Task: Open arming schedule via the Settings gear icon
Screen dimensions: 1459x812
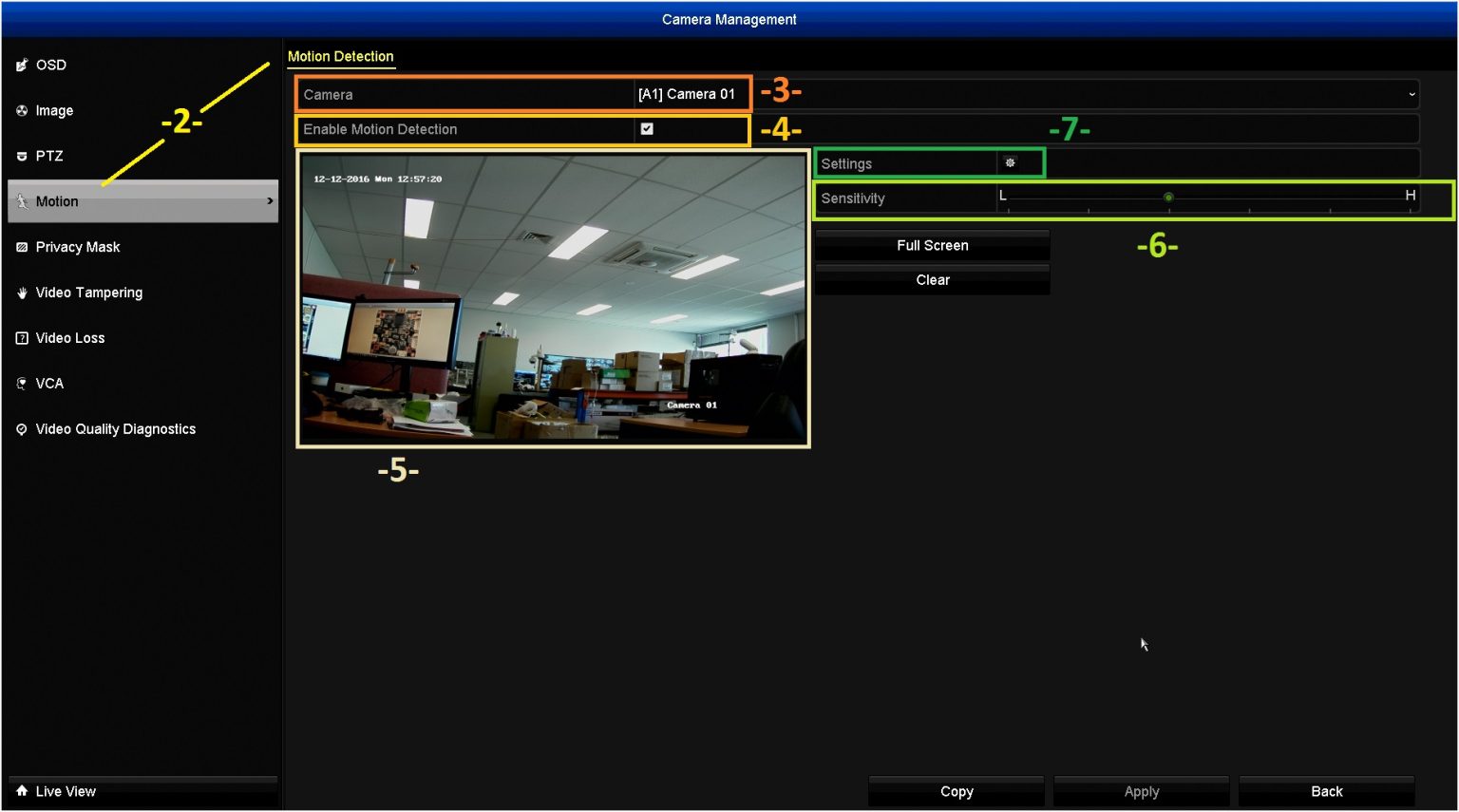Action: coord(1010,162)
